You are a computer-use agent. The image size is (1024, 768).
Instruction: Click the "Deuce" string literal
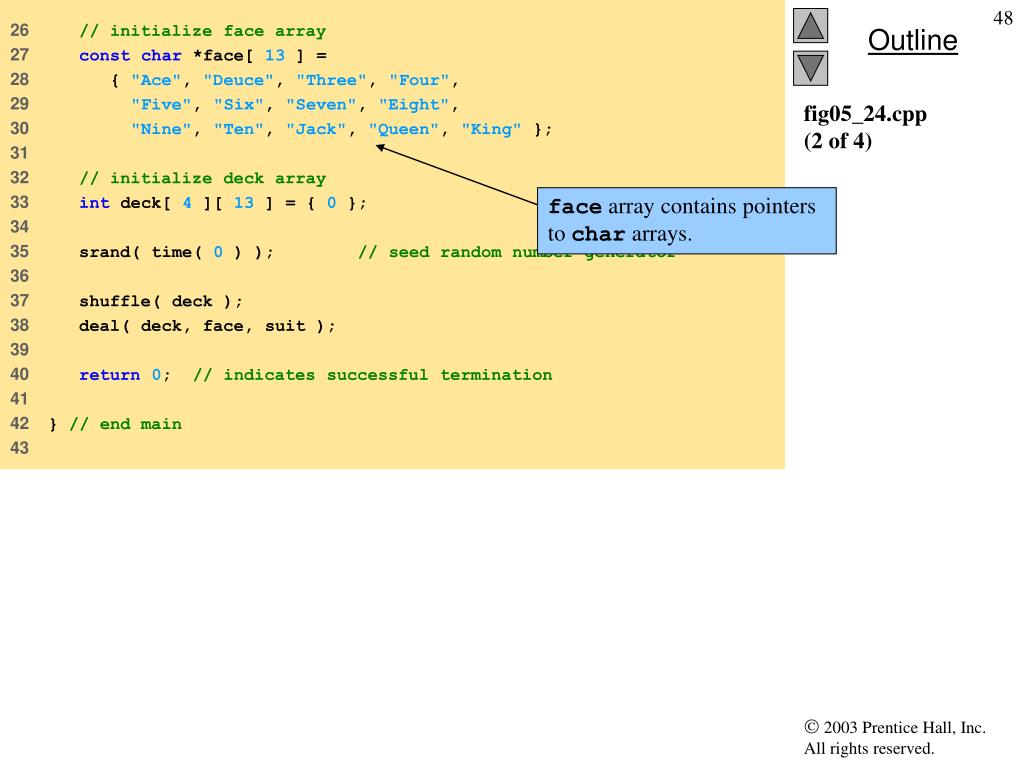(x=238, y=80)
